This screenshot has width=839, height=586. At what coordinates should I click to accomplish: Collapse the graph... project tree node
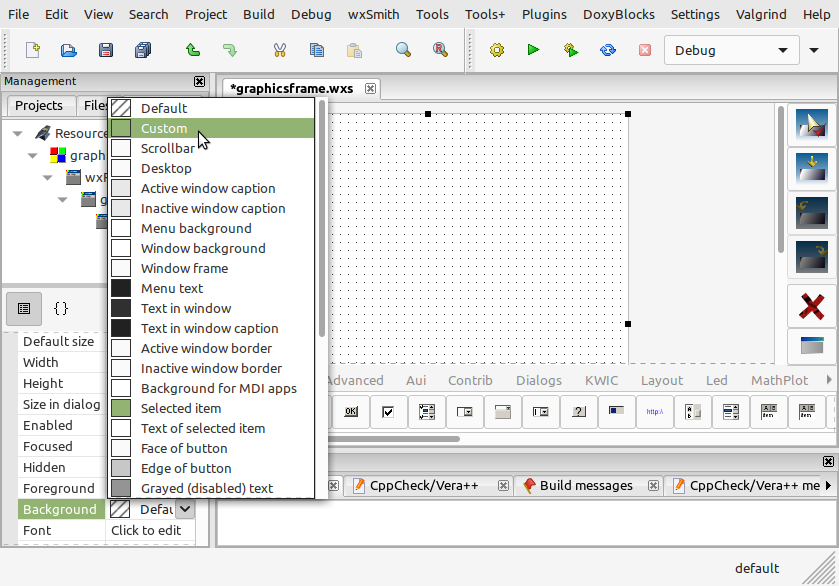[x=33, y=156]
